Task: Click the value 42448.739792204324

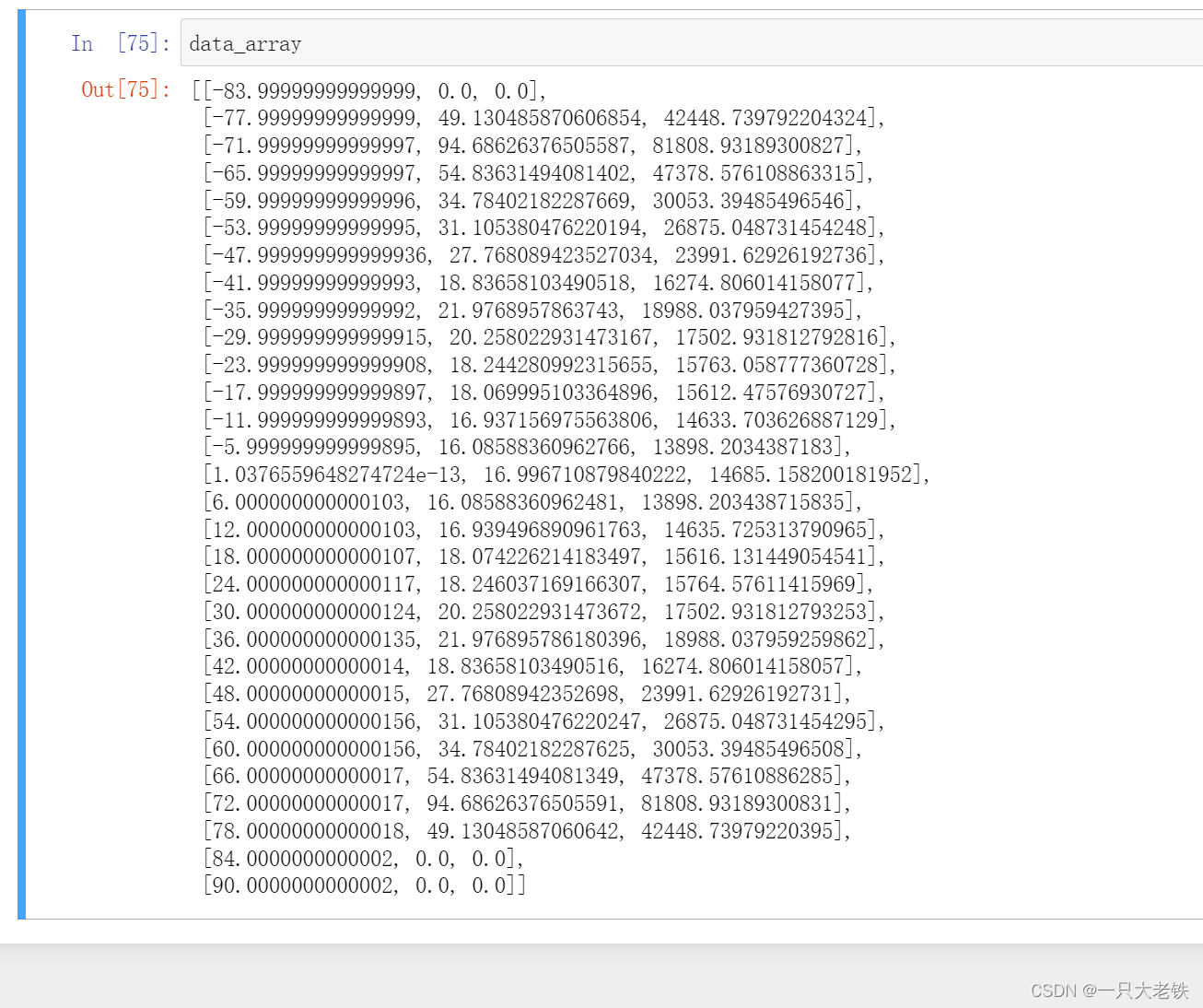Action: tap(765, 118)
